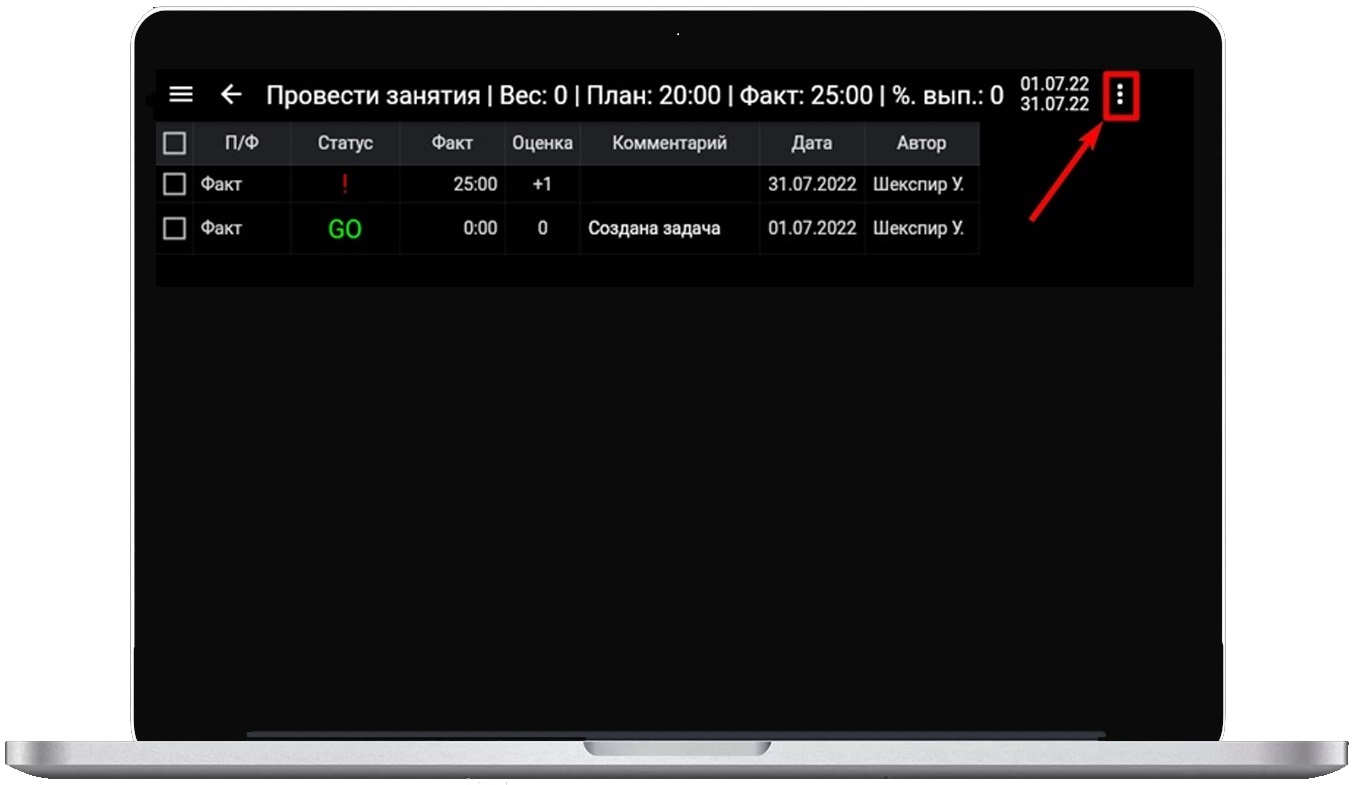Check the box for the Создана задача row

click(174, 229)
